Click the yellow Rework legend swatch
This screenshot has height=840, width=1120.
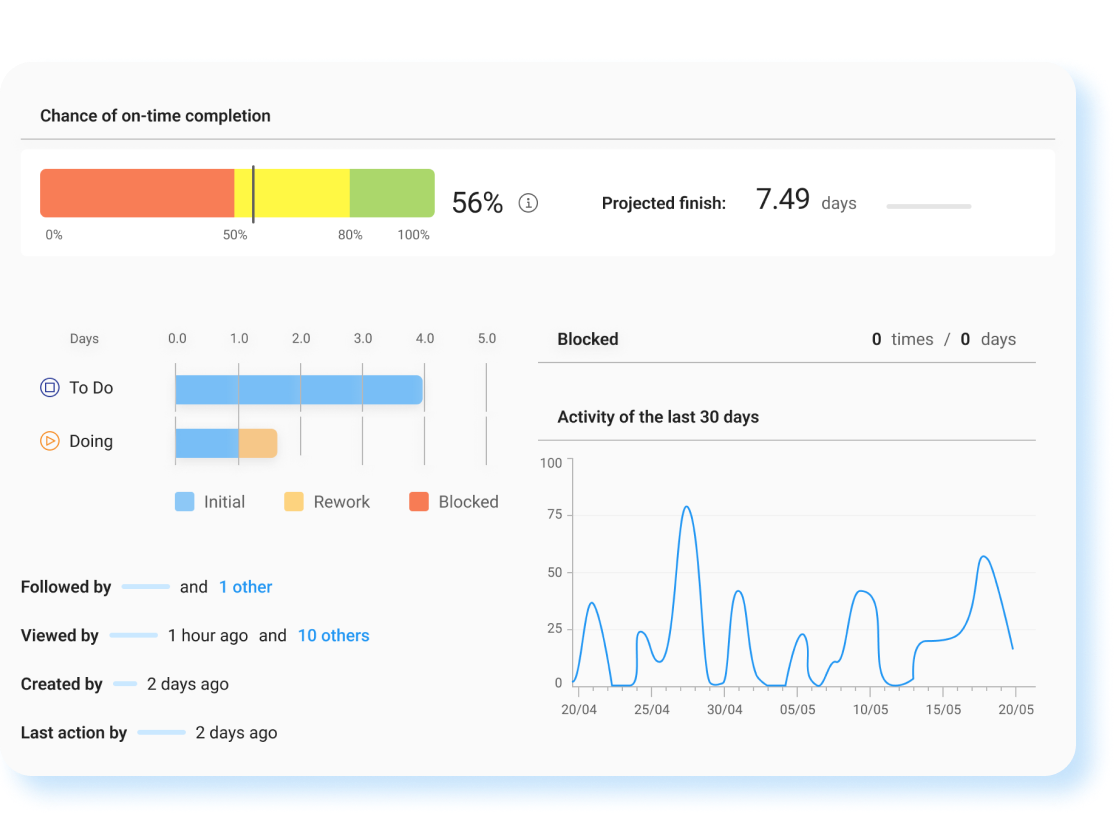click(294, 502)
